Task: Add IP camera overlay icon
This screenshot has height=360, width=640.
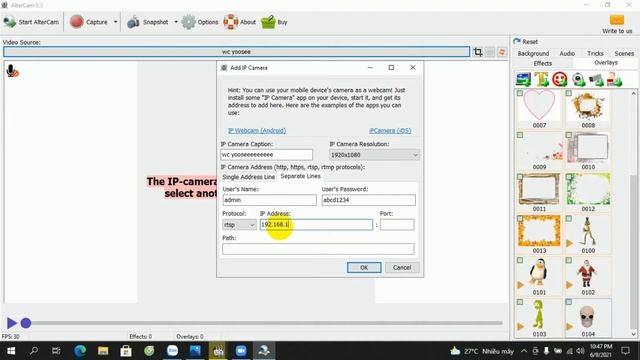Action: (x=596, y=79)
